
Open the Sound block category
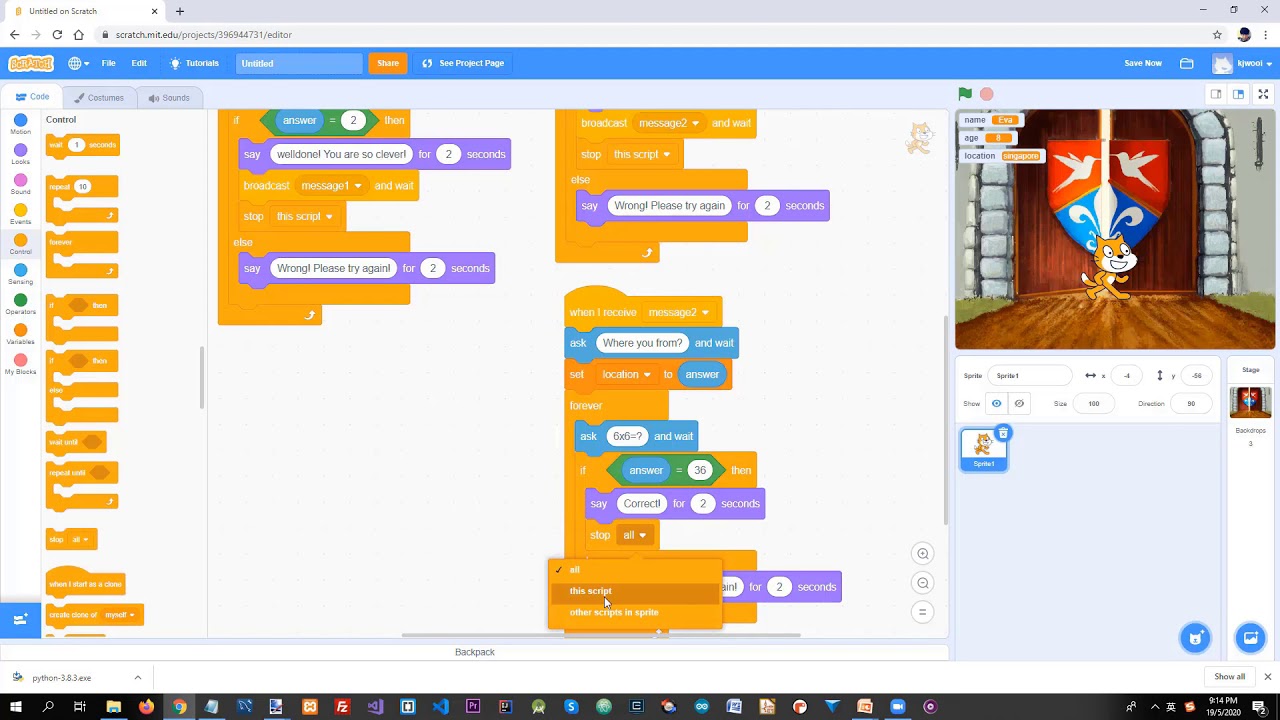pos(20,185)
